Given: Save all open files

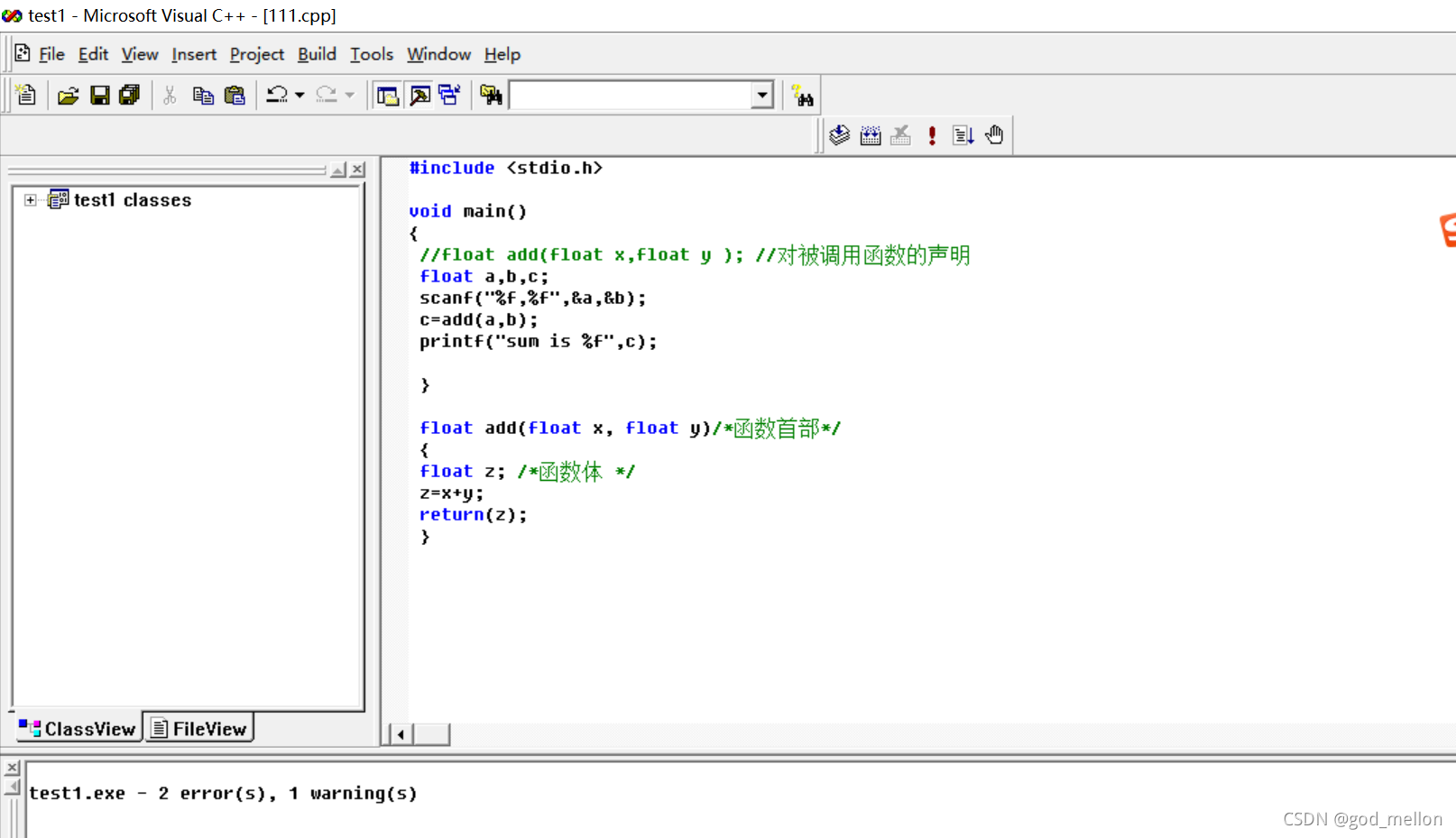Looking at the screenshot, I should click(130, 95).
